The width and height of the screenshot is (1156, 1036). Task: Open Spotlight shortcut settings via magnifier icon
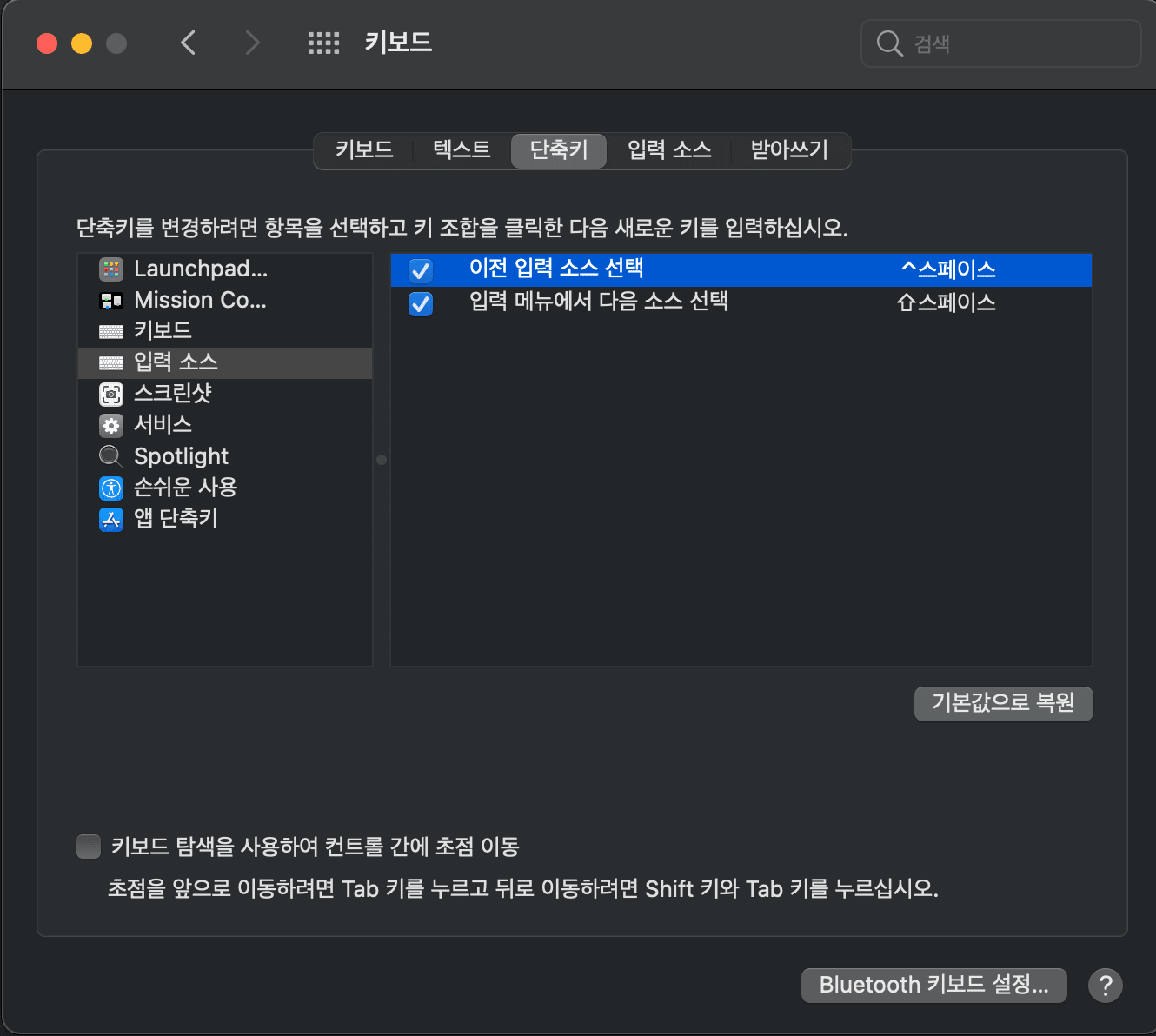tap(110, 455)
